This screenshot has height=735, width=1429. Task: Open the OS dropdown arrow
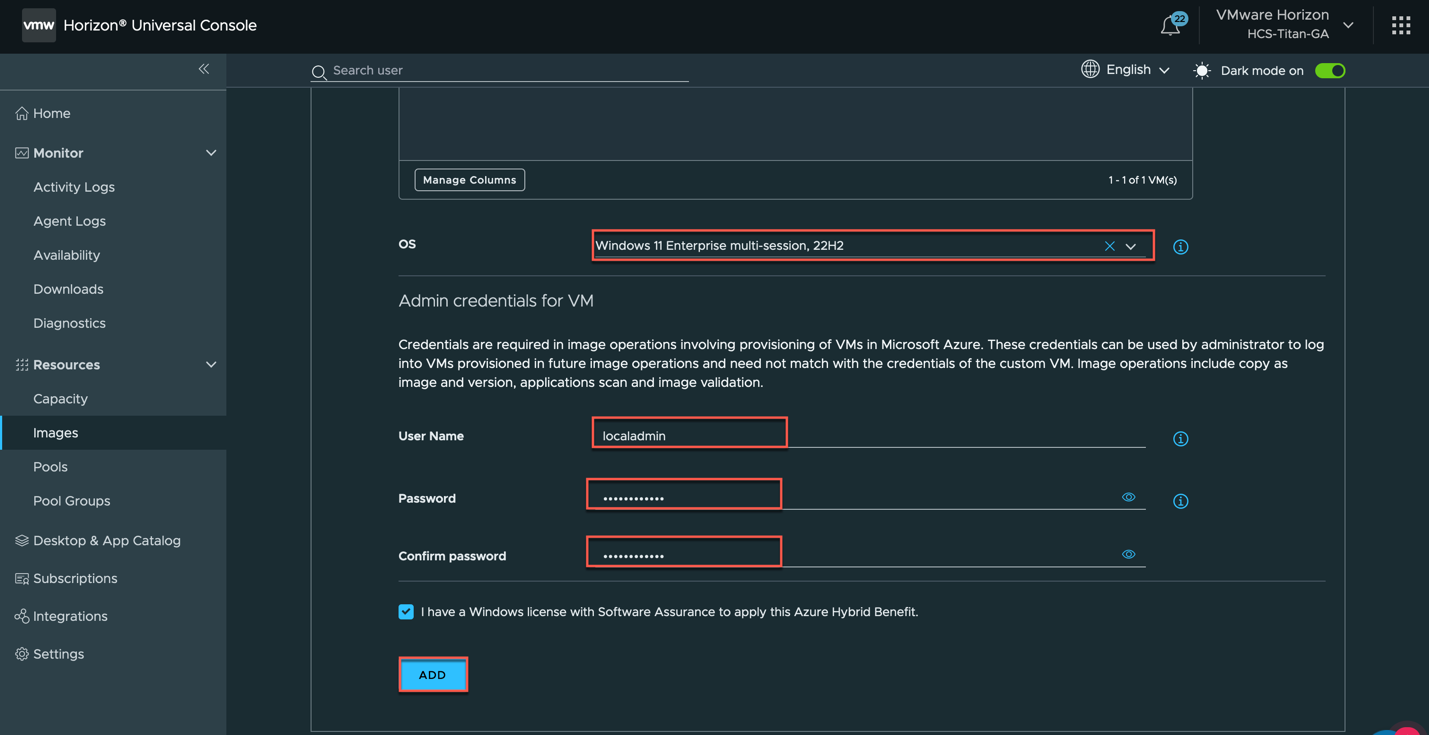1131,247
